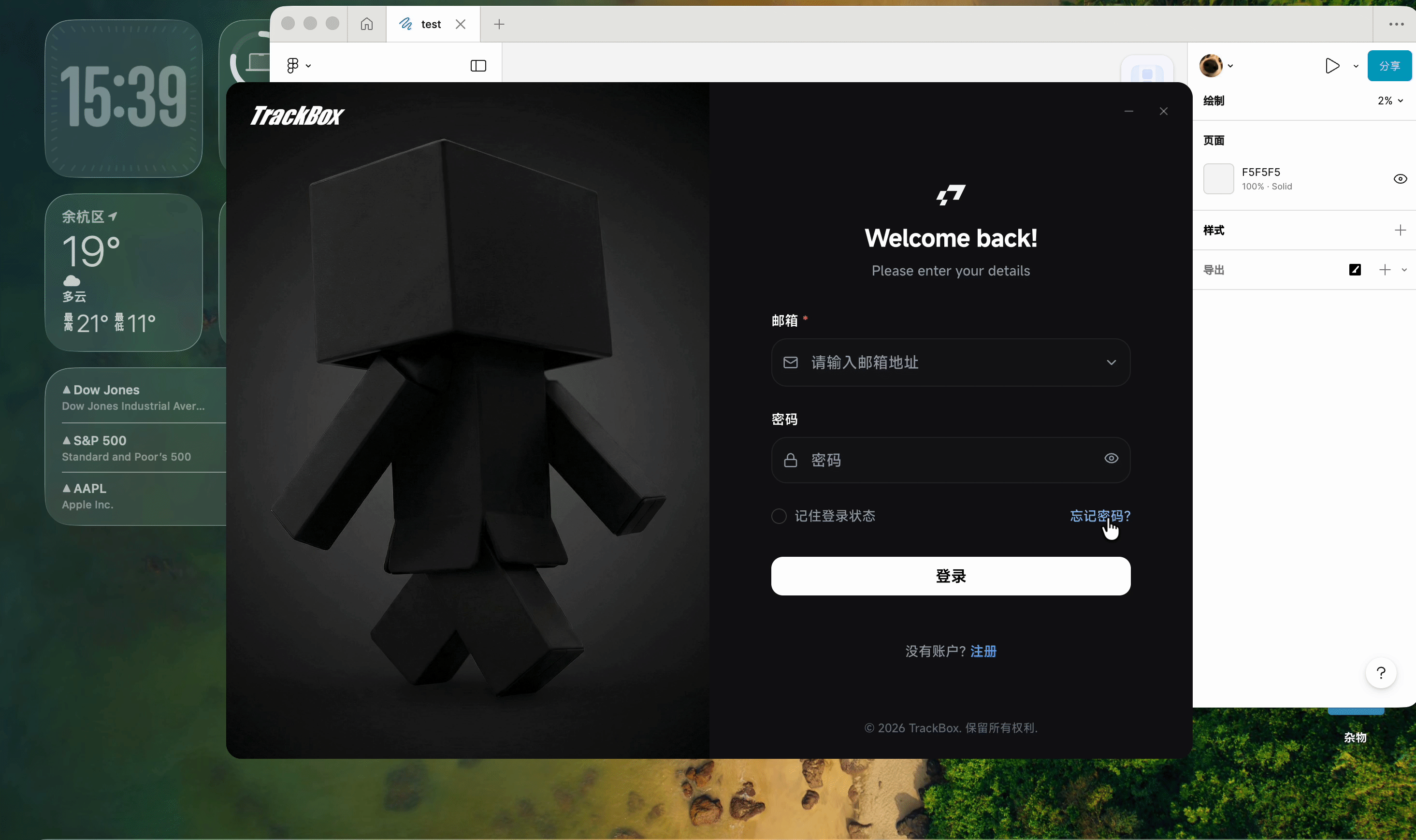Go to the Figma home icon
1416x840 pixels.
coord(367,24)
